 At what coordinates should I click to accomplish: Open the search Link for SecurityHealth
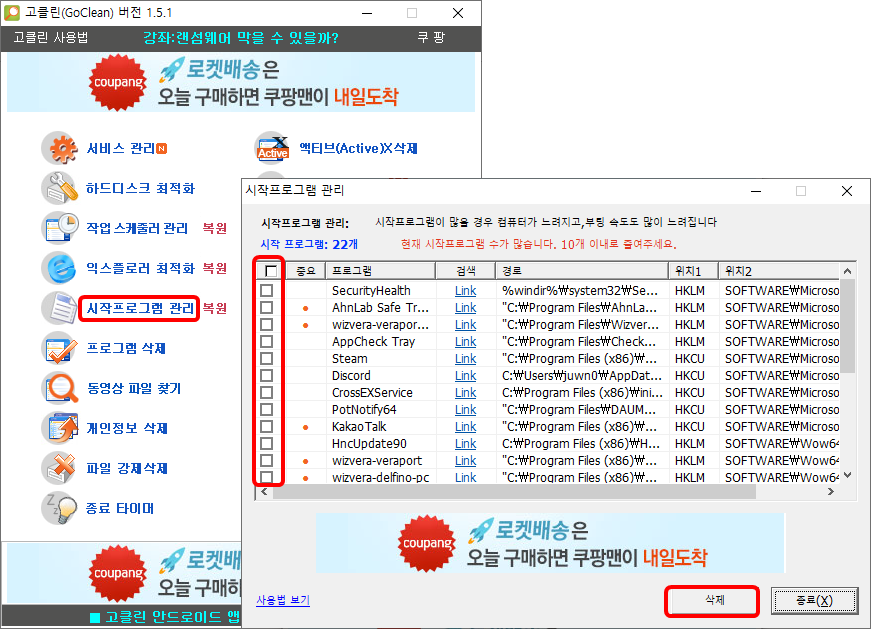[x=465, y=291]
